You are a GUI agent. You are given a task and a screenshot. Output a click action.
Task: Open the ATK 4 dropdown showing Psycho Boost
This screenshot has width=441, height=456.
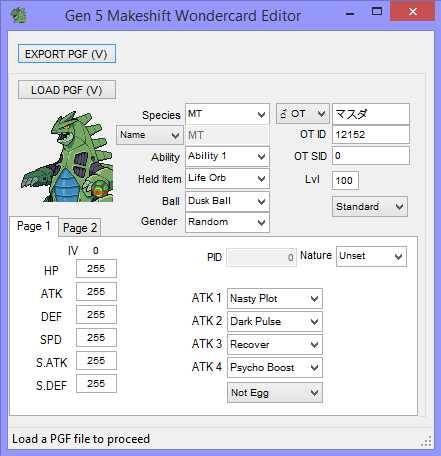(x=275, y=367)
